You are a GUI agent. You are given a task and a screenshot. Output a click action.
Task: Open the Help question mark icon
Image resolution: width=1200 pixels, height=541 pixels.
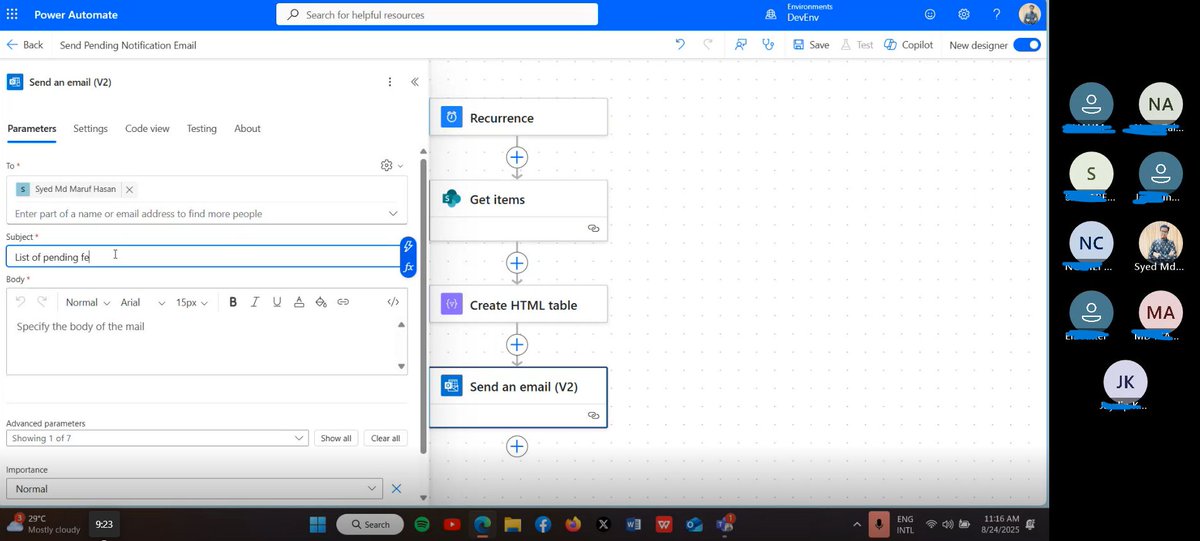997,15
